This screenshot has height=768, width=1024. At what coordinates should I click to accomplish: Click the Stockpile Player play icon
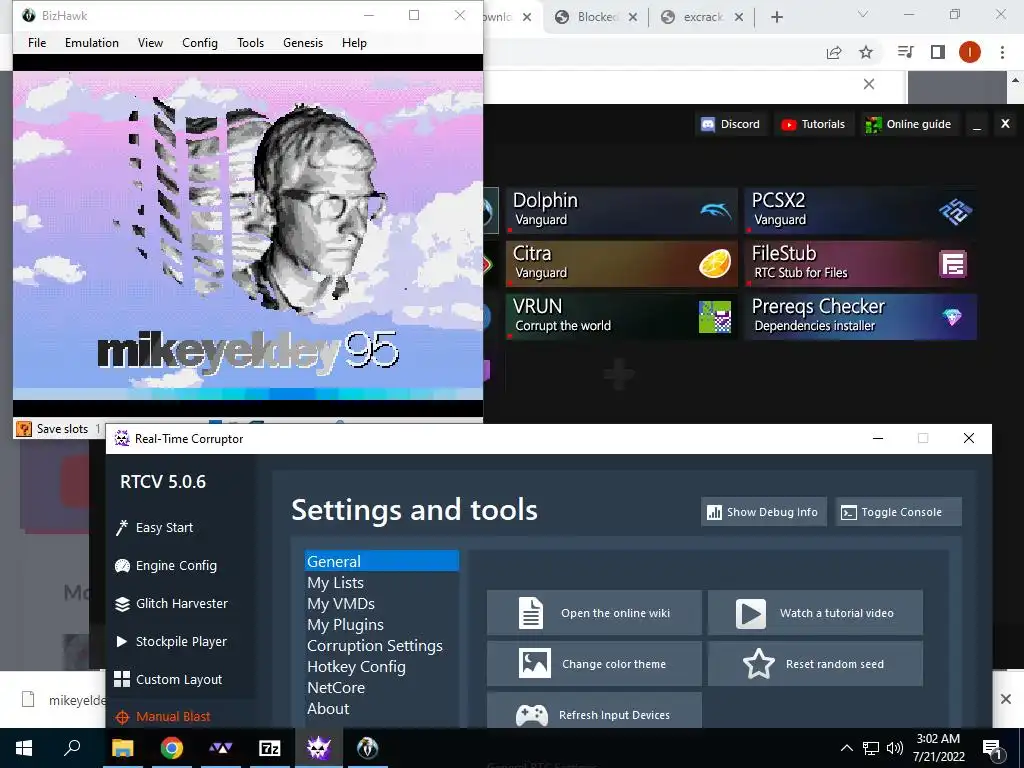tap(121, 641)
